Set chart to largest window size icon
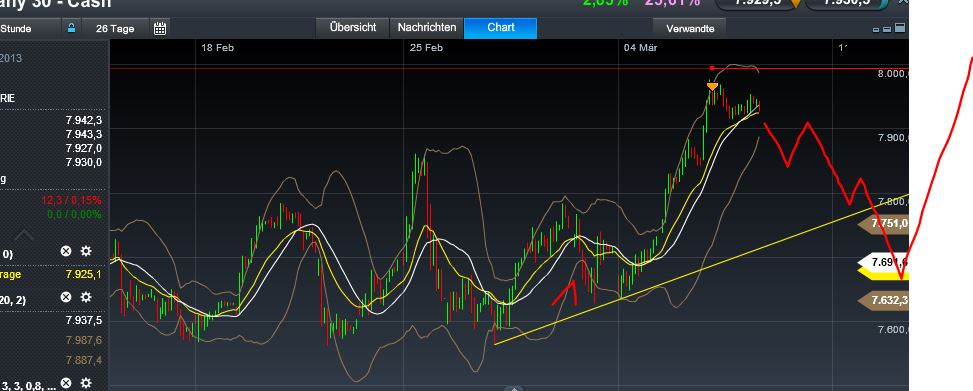The height and width of the screenshot is (391, 973). 900,28
